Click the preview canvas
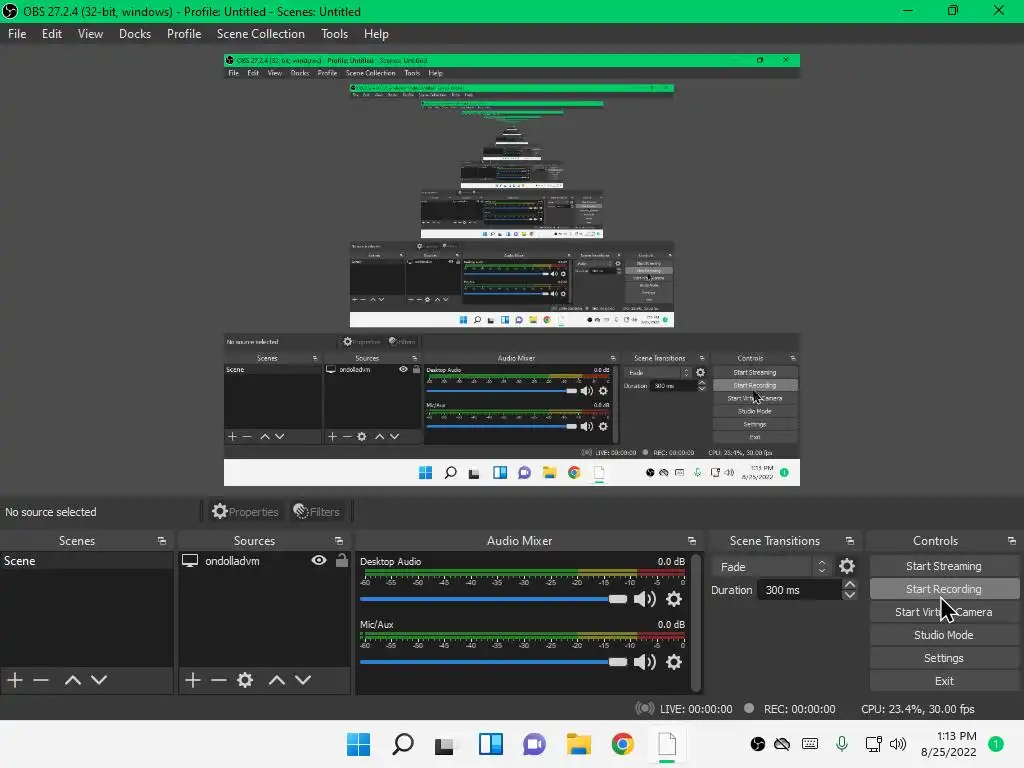 [511, 270]
